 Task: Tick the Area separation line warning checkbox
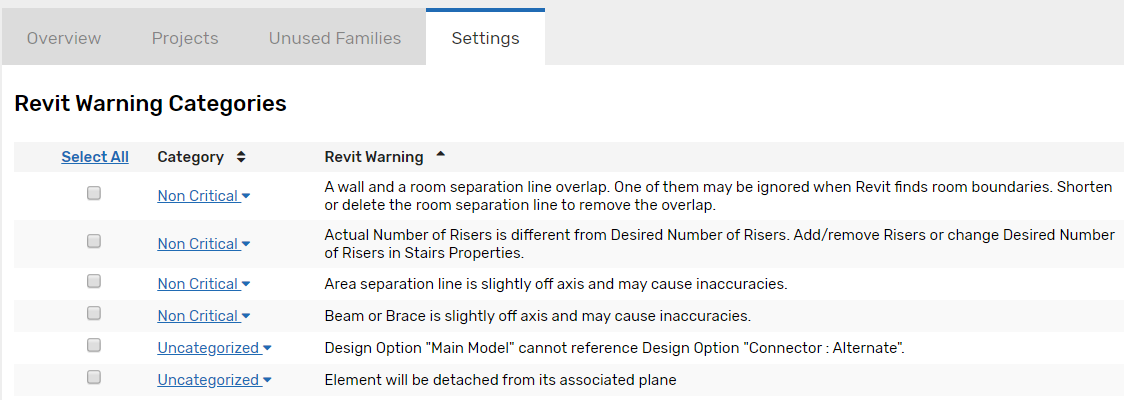pyautogui.click(x=94, y=281)
